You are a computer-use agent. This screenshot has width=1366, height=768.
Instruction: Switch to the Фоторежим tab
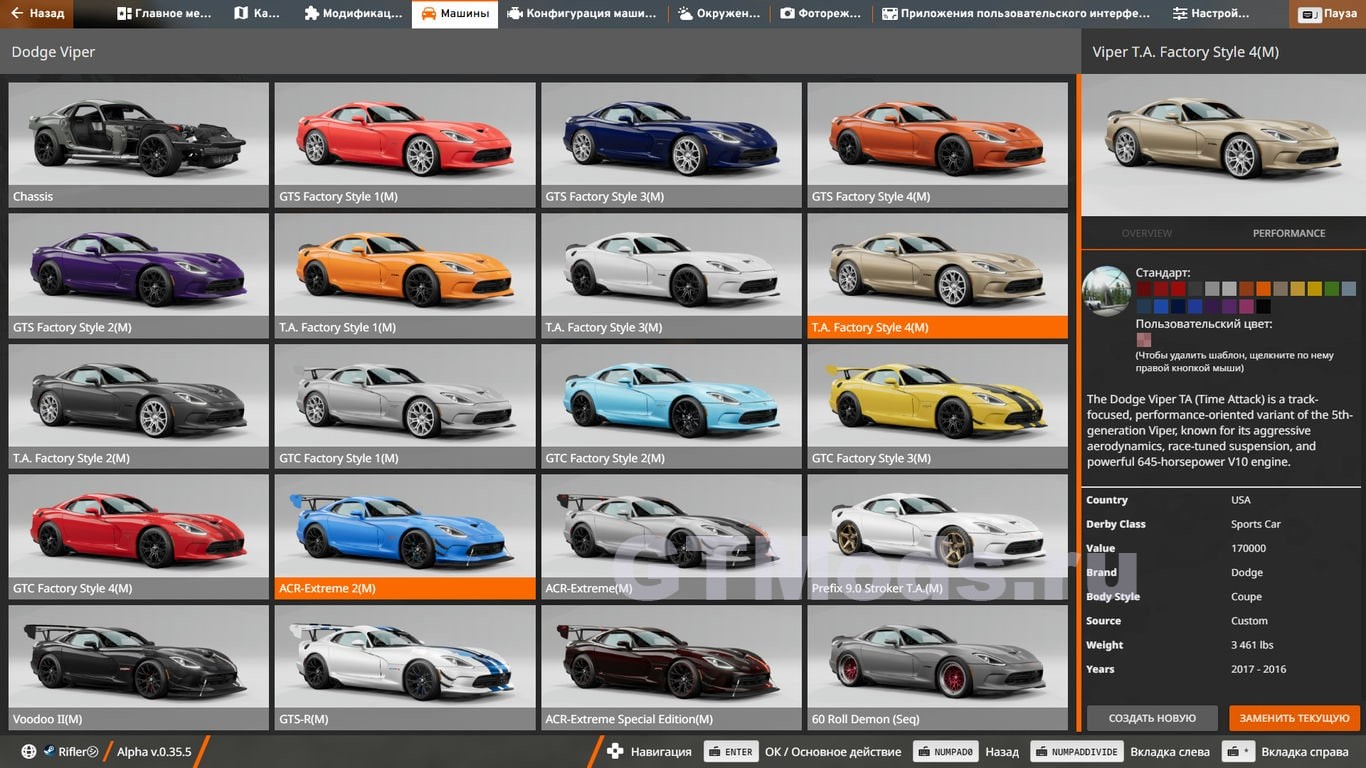[820, 14]
